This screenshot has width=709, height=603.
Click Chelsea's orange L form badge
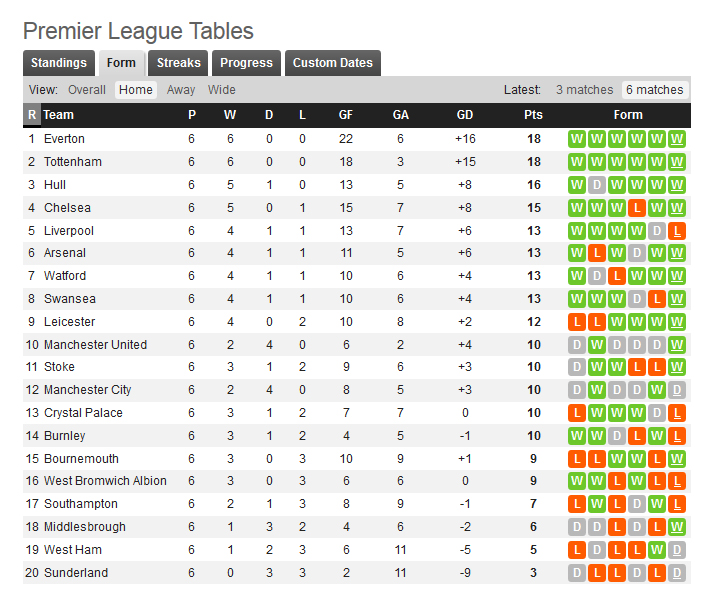[x=636, y=208]
